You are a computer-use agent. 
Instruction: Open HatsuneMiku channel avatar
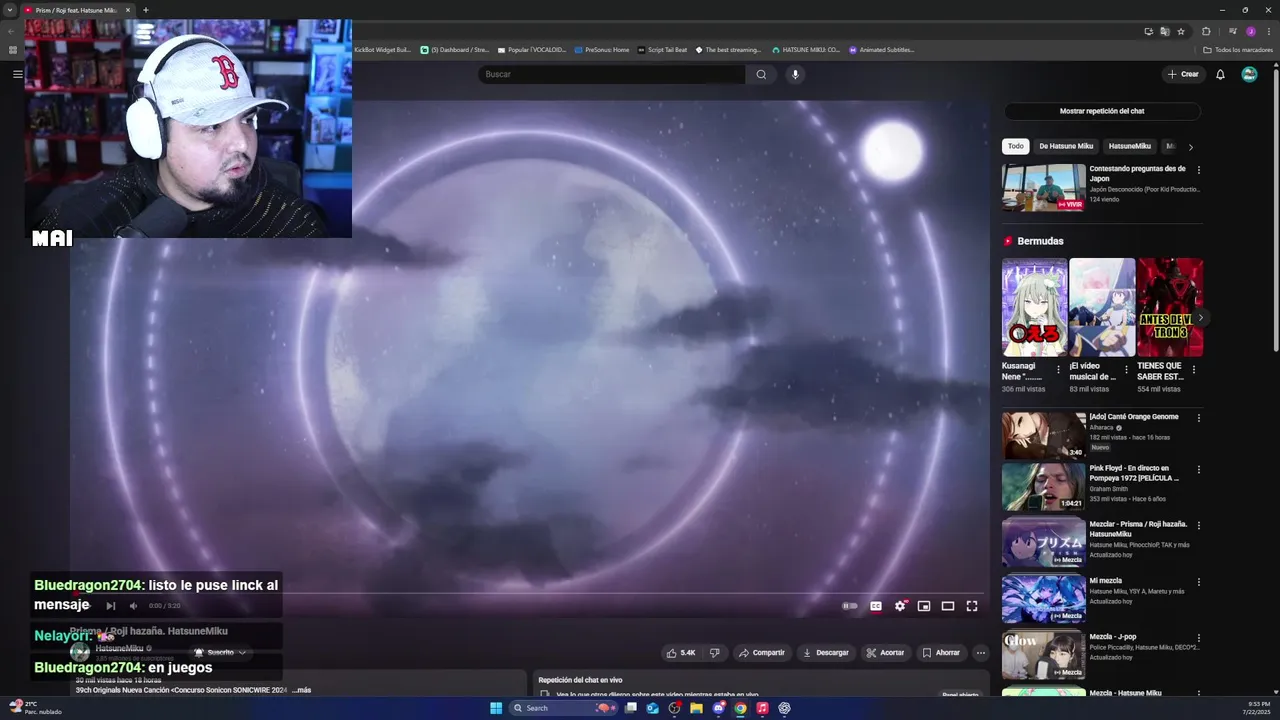click(x=80, y=652)
